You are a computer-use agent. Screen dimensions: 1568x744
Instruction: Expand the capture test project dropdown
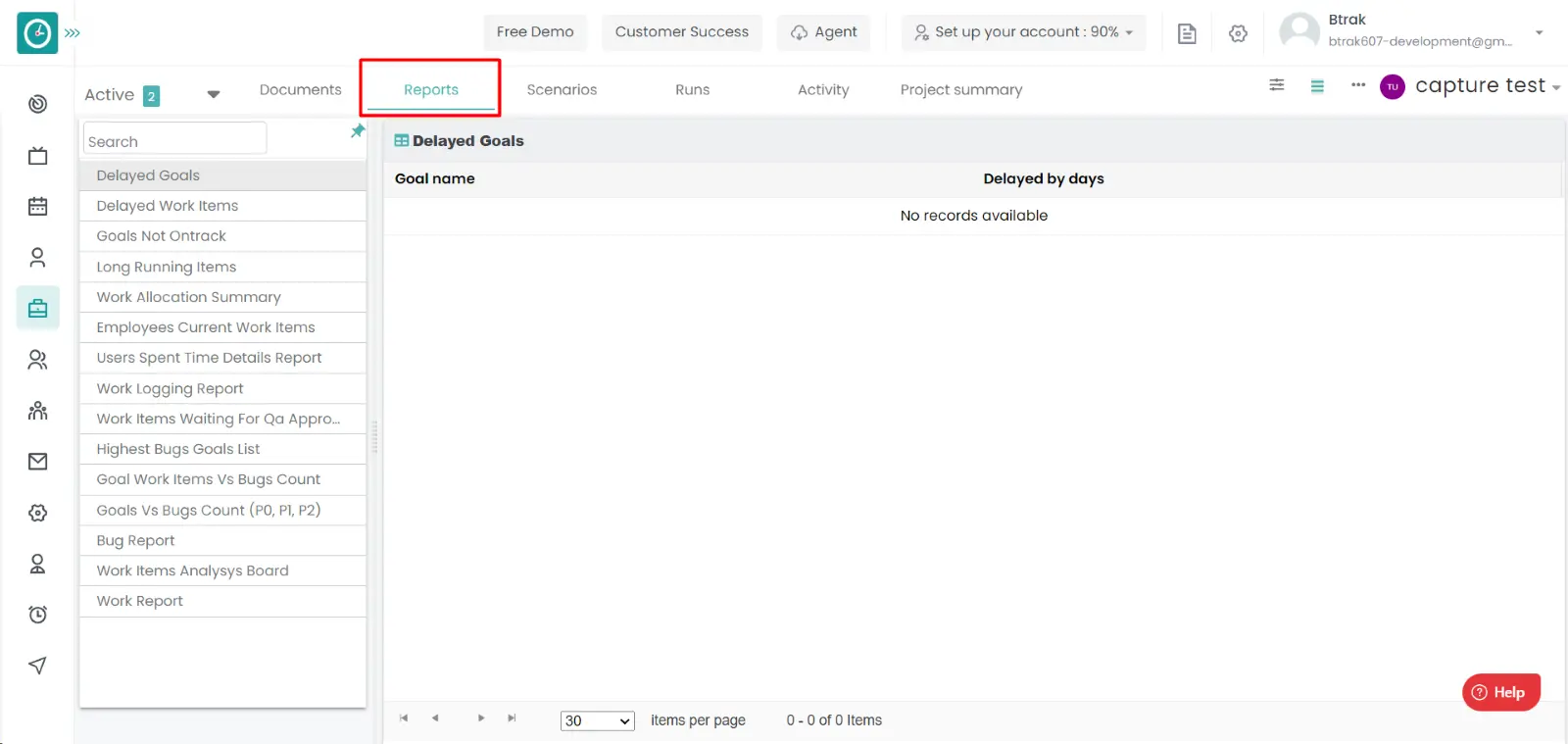point(1555,88)
